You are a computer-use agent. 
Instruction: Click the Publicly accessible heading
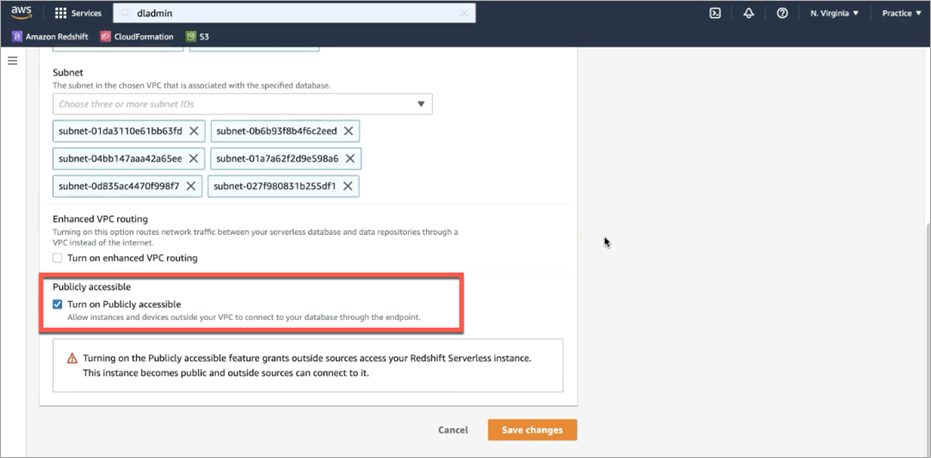click(x=91, y=287)
